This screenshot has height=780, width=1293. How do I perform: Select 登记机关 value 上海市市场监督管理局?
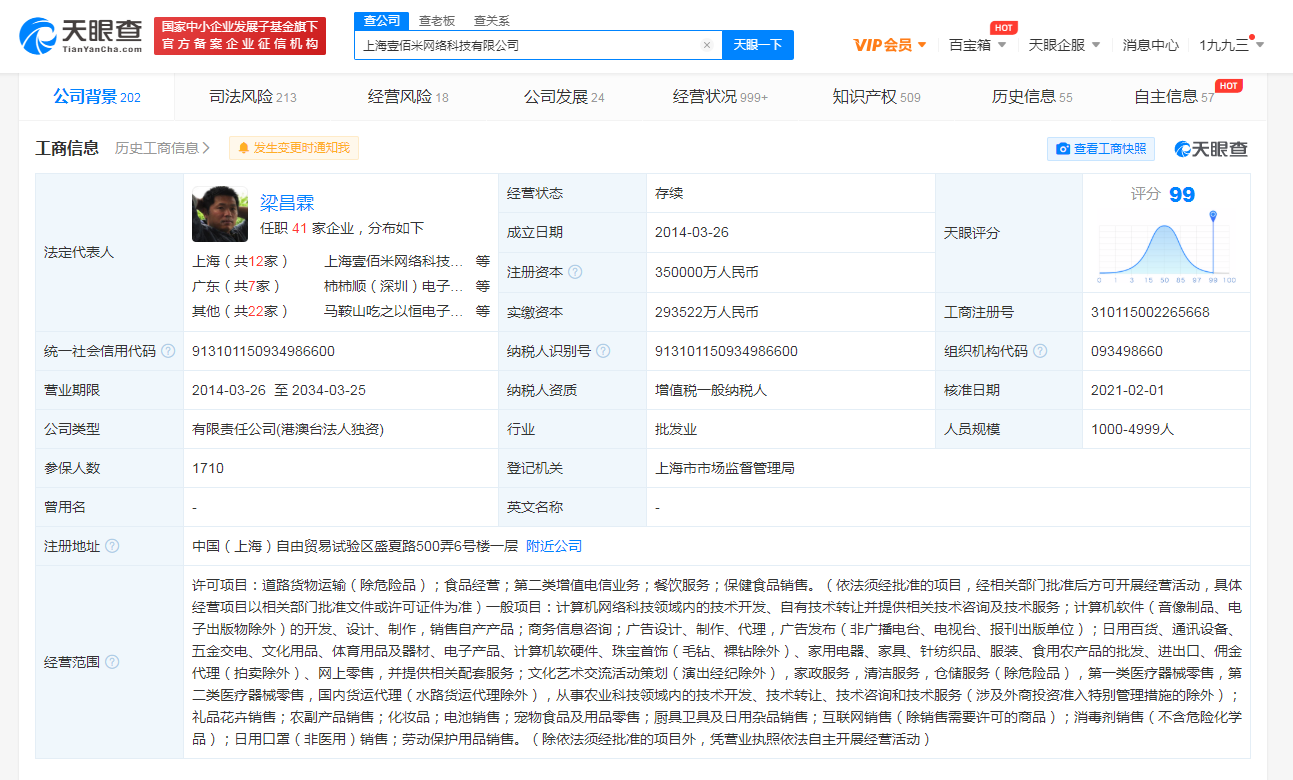point(724,468)
